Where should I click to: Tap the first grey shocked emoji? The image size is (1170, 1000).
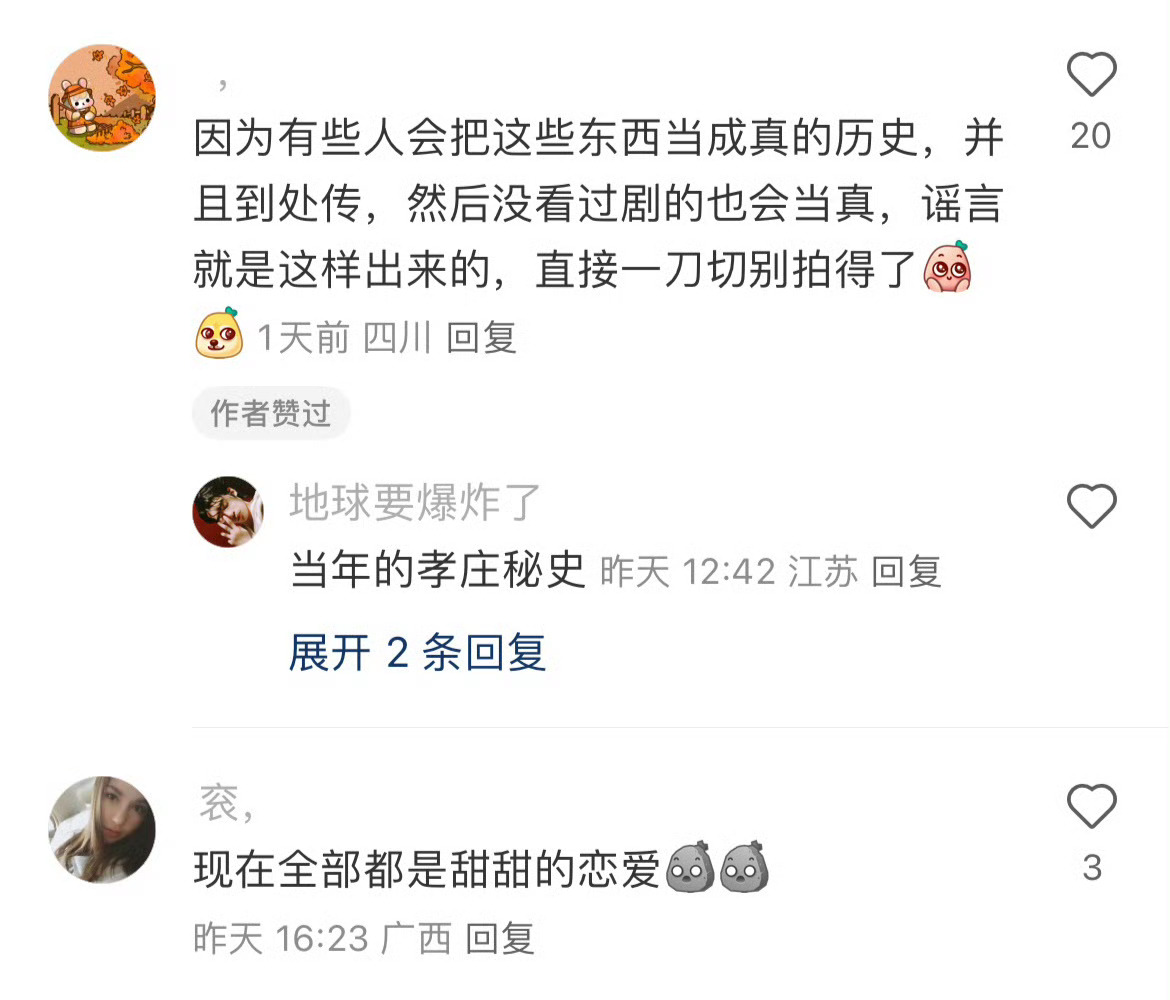690,867
